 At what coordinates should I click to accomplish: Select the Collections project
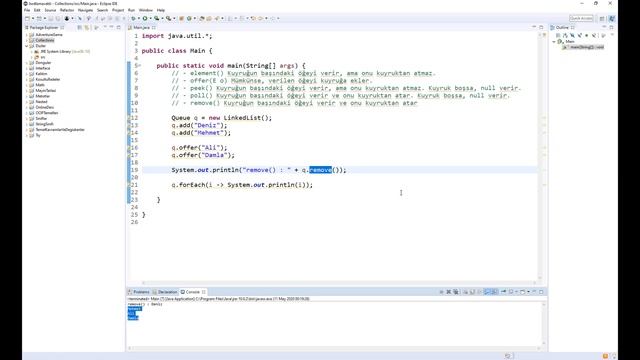coord(44,40)
